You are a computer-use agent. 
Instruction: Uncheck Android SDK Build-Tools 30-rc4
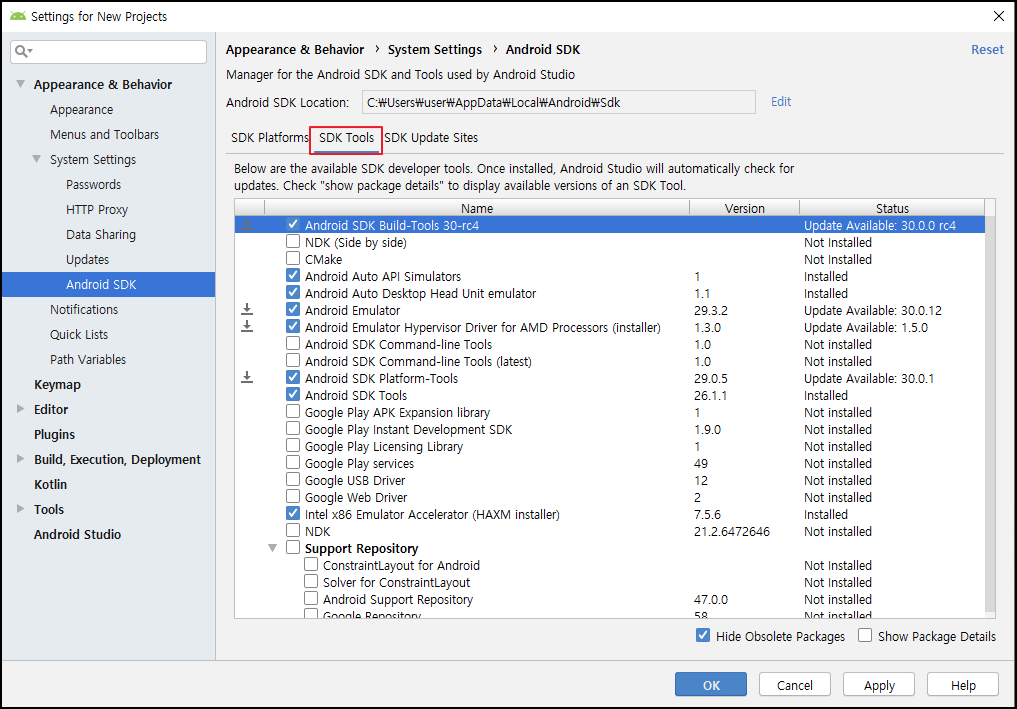tap(293, 224)
